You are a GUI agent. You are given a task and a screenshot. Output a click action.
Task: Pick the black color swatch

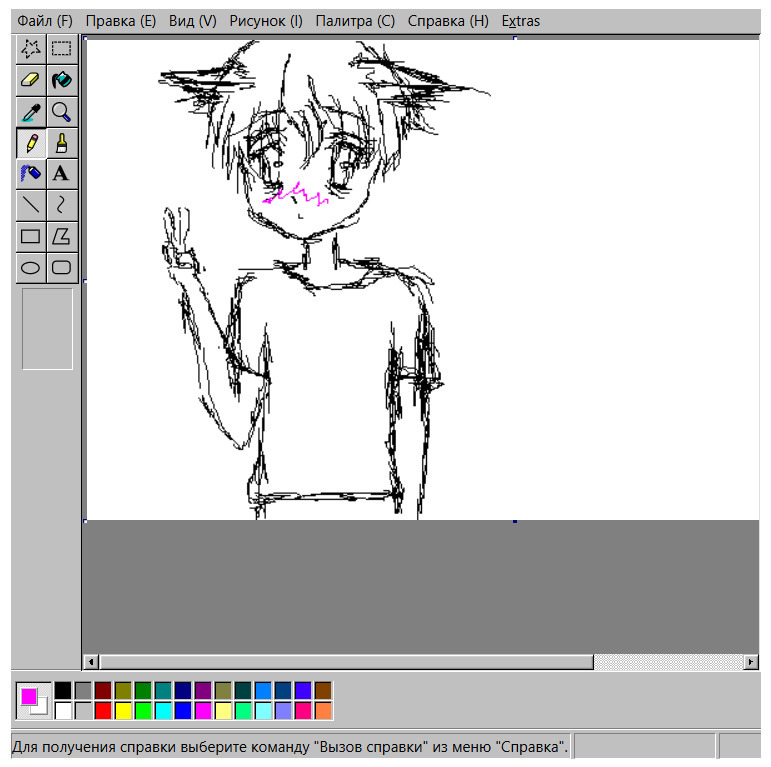coord(63,690)
